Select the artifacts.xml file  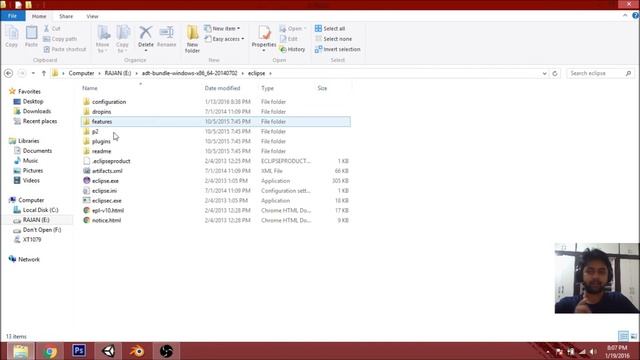click(216, 171)
